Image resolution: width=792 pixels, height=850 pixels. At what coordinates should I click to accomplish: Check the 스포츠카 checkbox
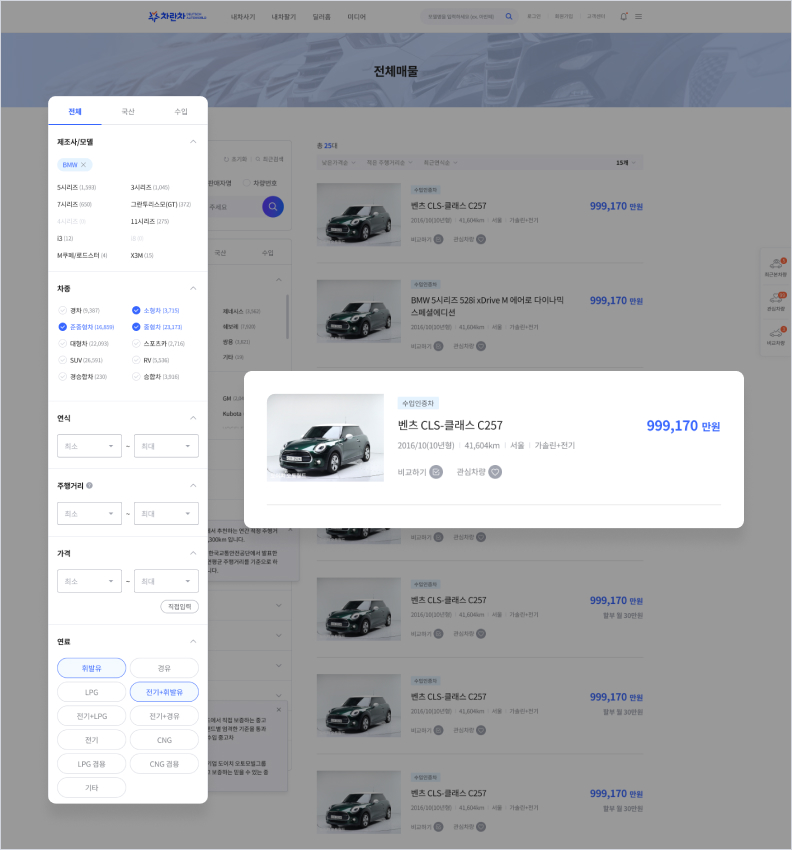pyautogui.click(x=136, y=344)
